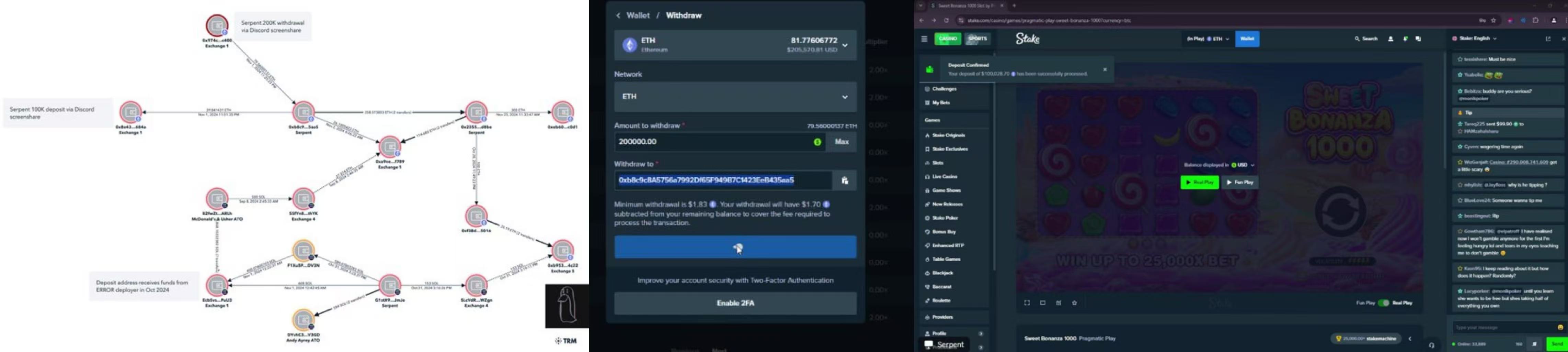The image size is (1568, 352).
Task: Toggle the Fun Play / Real Play switch
Action: coord(1383,302)
